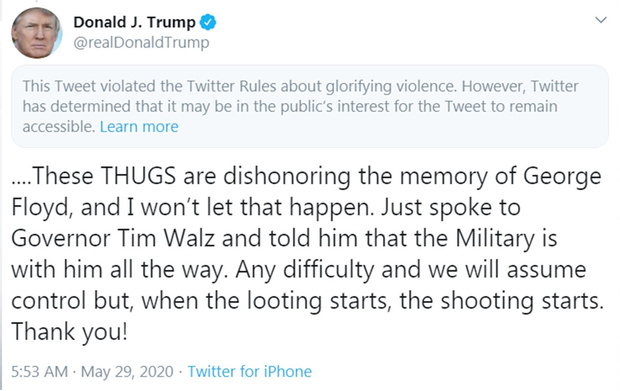620x391 pixels.
Task: Click the Twitter Rules violation notice box
Action: [310, 106]
